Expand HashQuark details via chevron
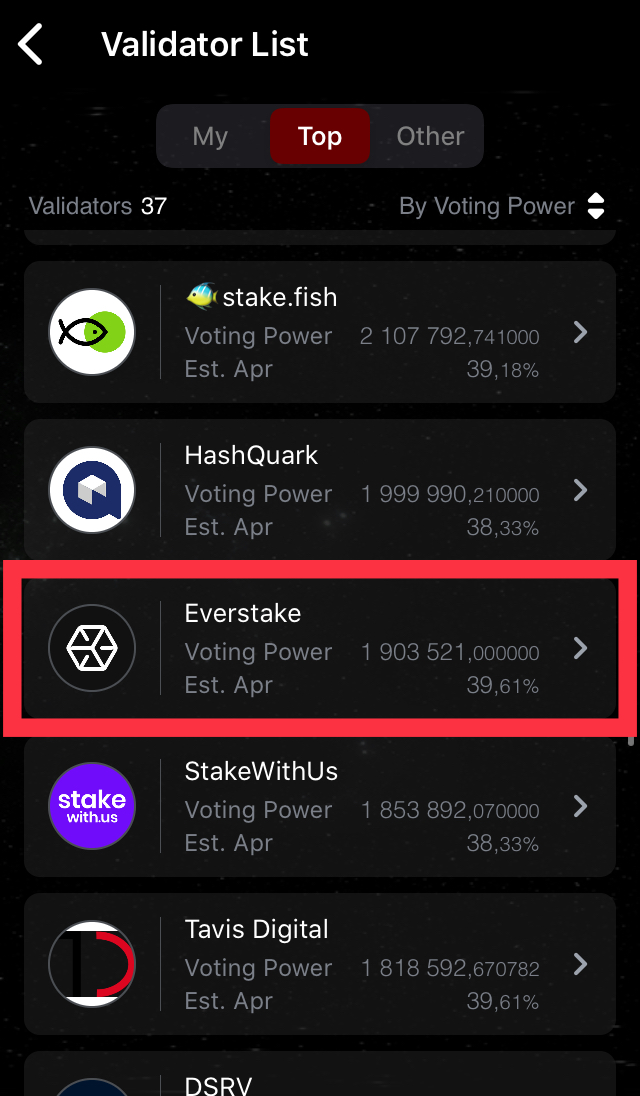This screenshot has height=1096, width=640. coord(580,491)
